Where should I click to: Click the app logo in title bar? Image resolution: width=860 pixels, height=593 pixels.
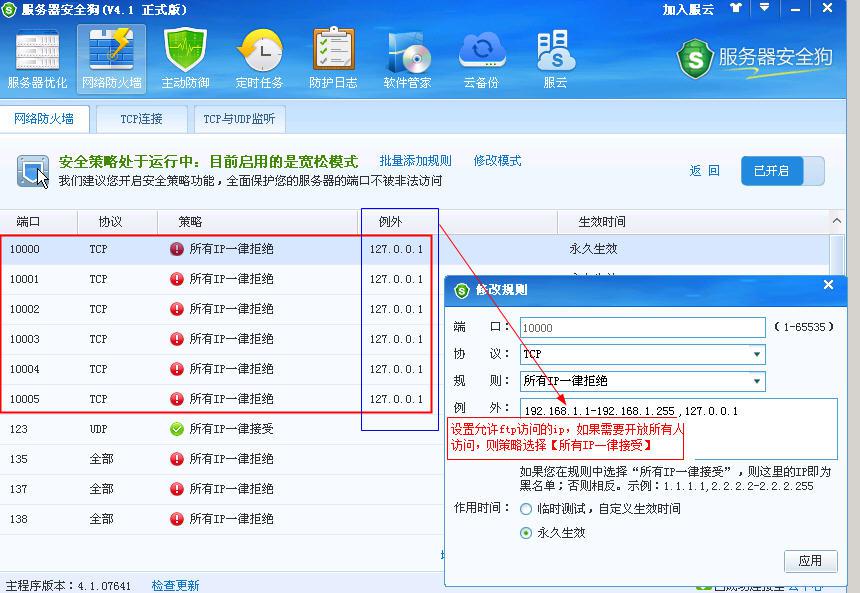[9, 9]
